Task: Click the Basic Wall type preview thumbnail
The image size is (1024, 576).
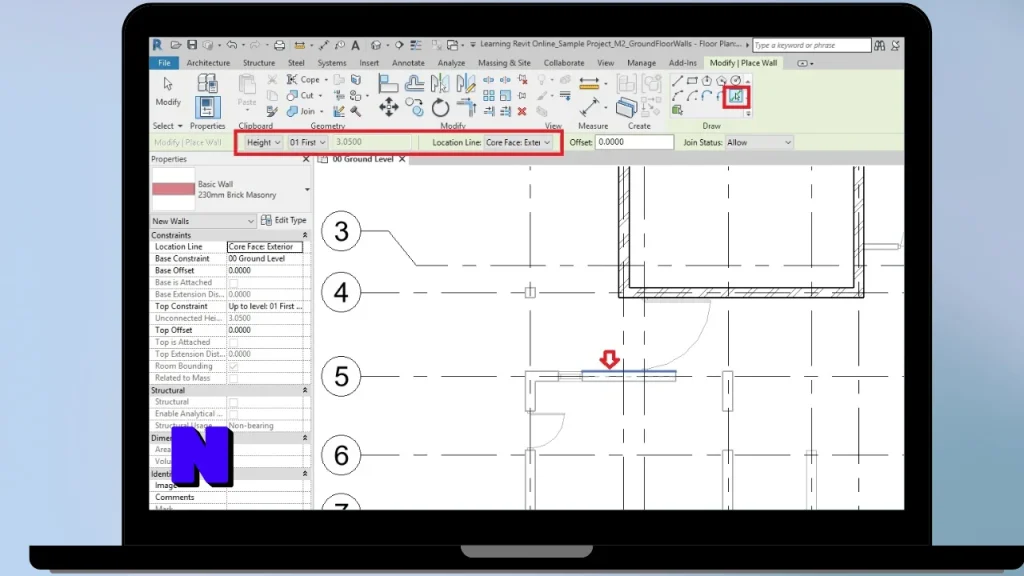Action: click(173, 189)
